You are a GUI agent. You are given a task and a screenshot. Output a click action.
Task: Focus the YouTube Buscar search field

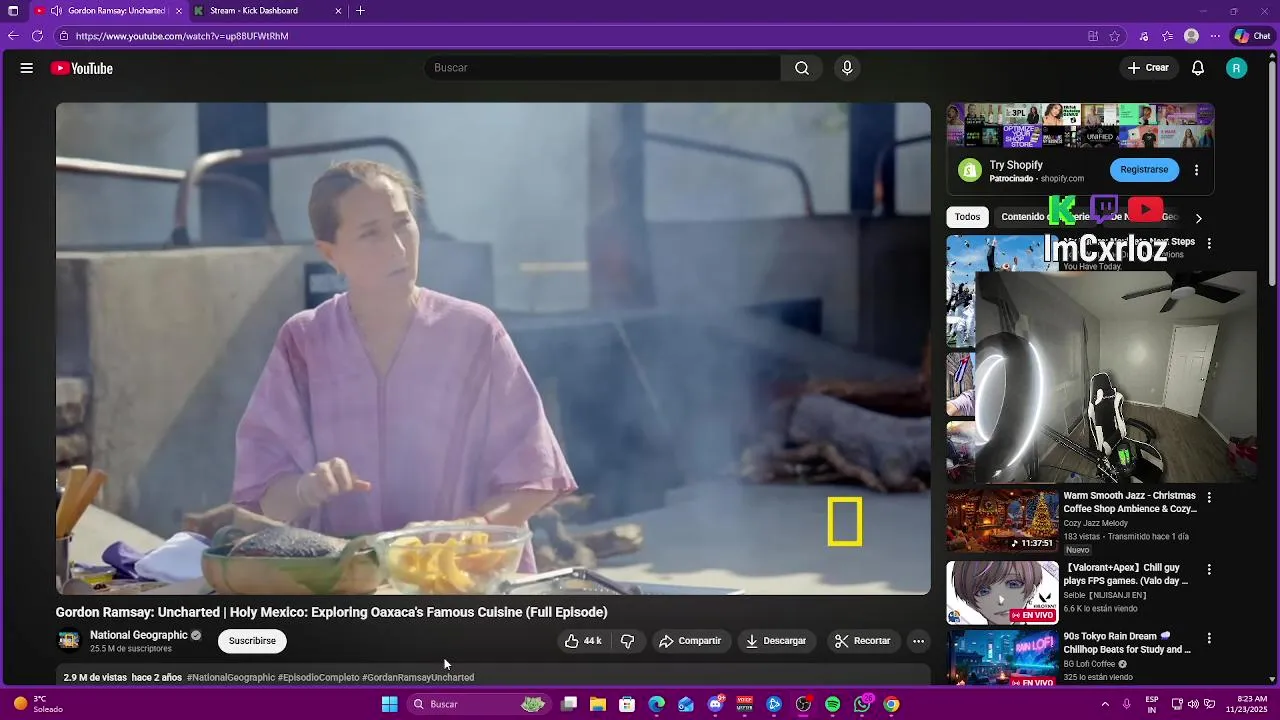point(603,68)
